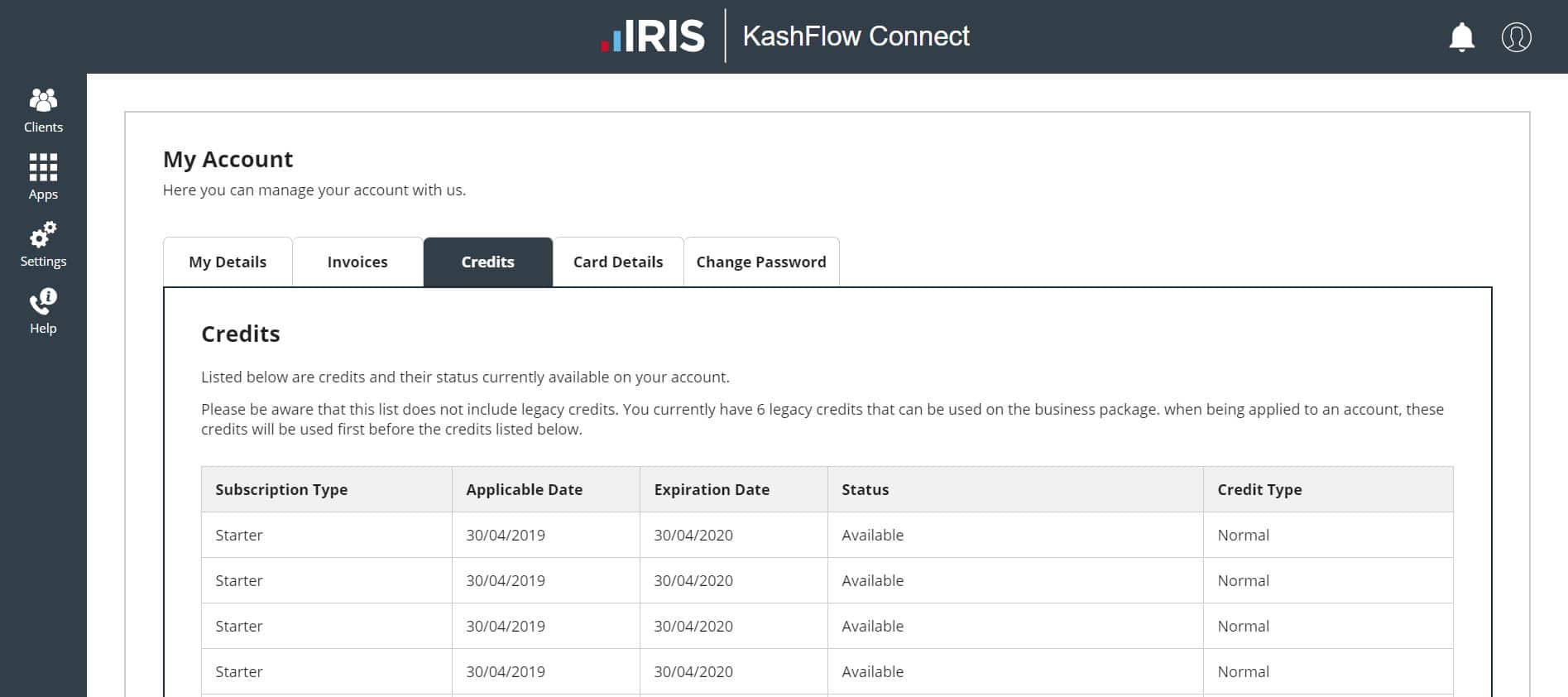1568x697 pixels.
Task: Open the Card Details tab
Action: (x=618, y=262)
